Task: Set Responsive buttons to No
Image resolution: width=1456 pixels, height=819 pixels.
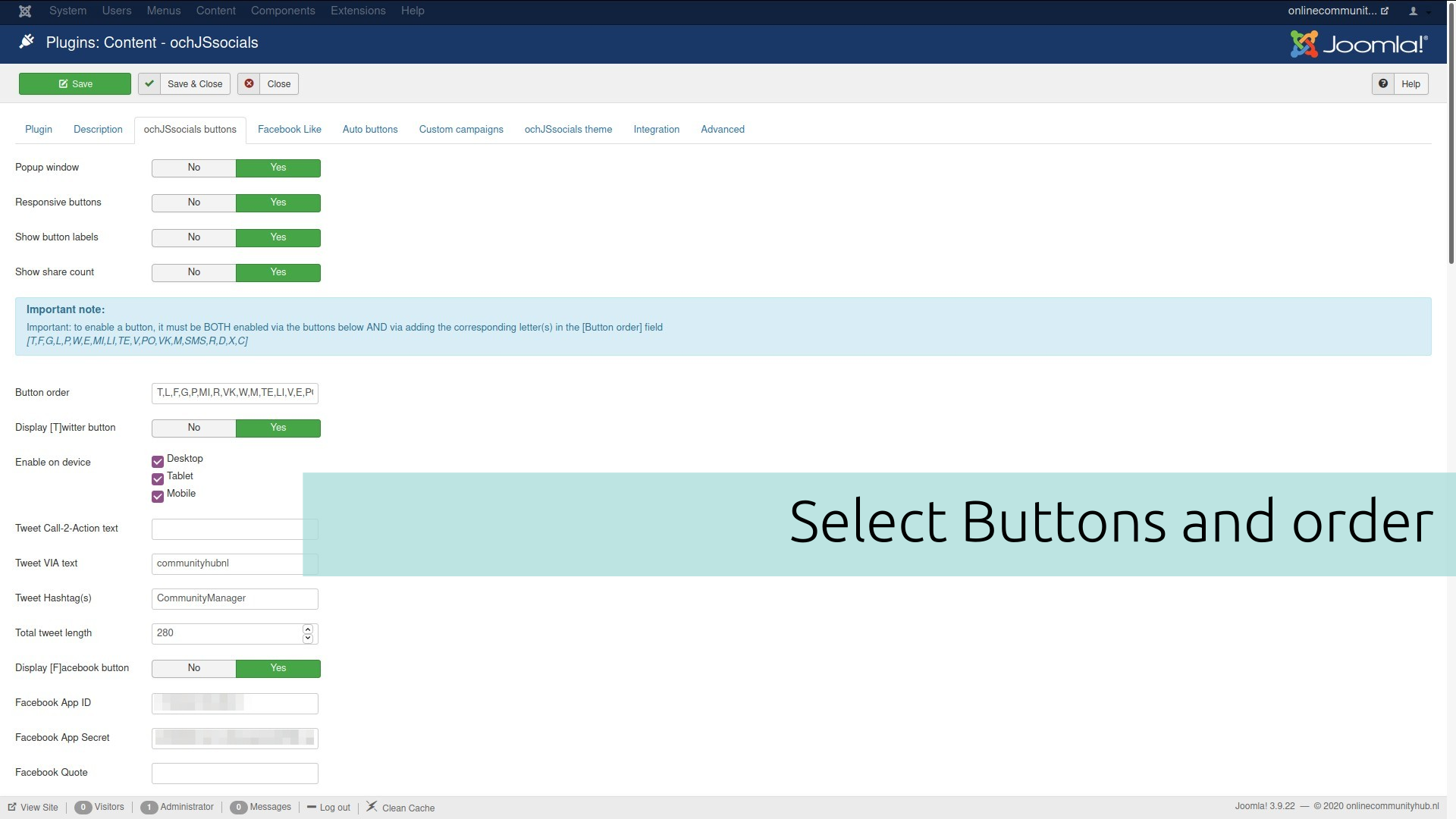Action: (194, 202)
